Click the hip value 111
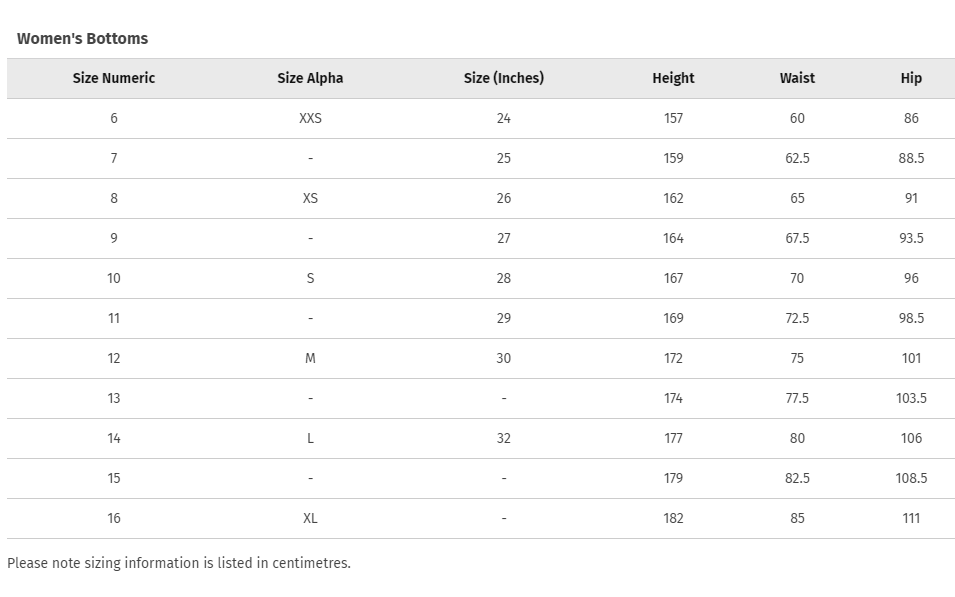The width and height of the screenshot is (955, 597). point(911,518)
